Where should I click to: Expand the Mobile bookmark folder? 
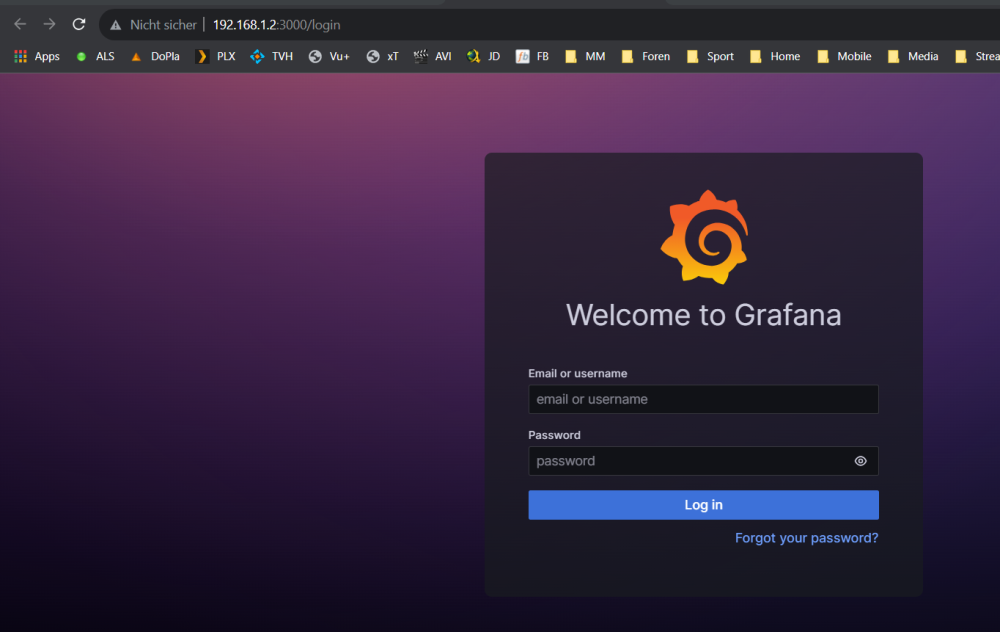(844, 56)
